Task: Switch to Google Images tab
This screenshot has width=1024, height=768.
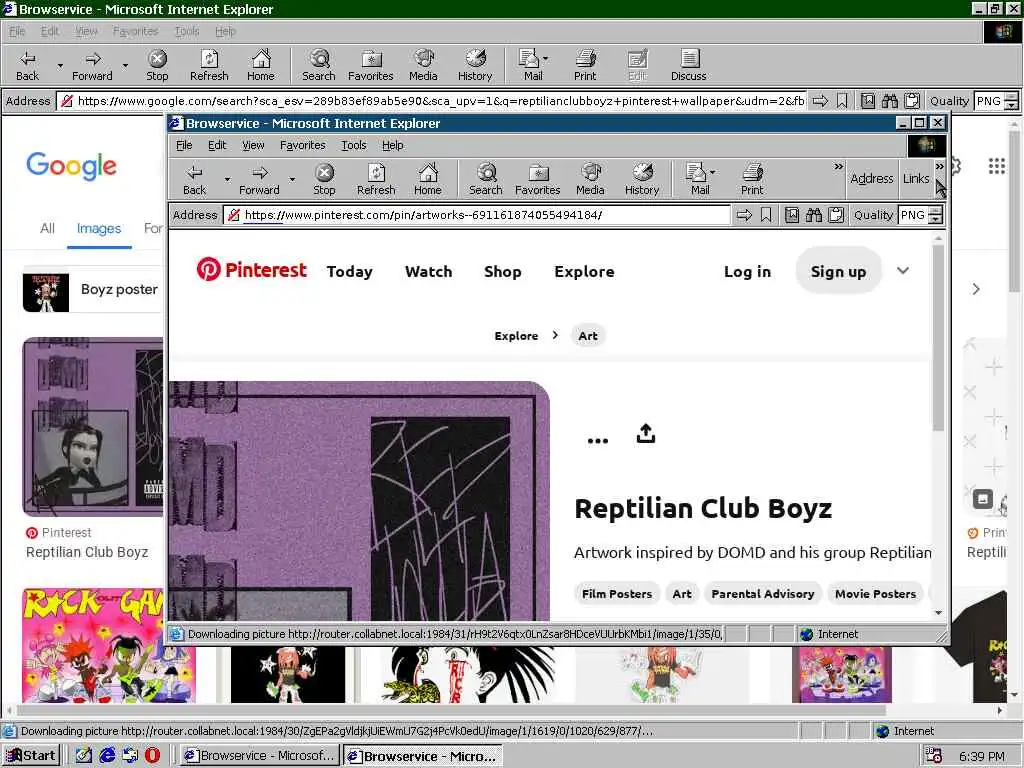Action: click(99, 229)
